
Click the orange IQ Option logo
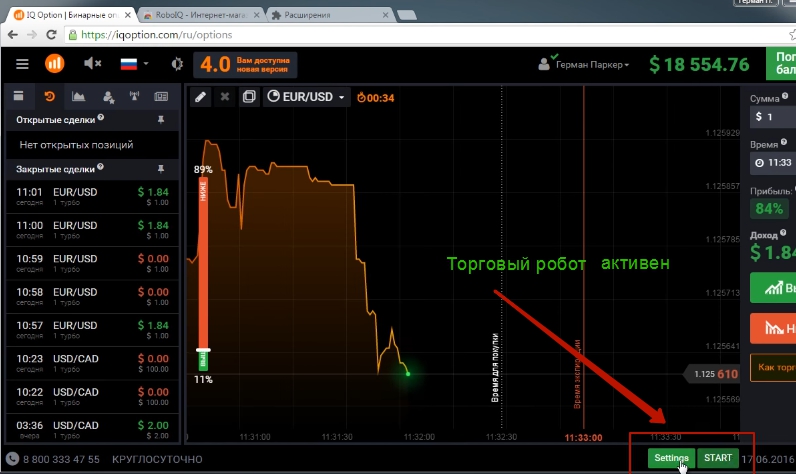coord(54,64)
